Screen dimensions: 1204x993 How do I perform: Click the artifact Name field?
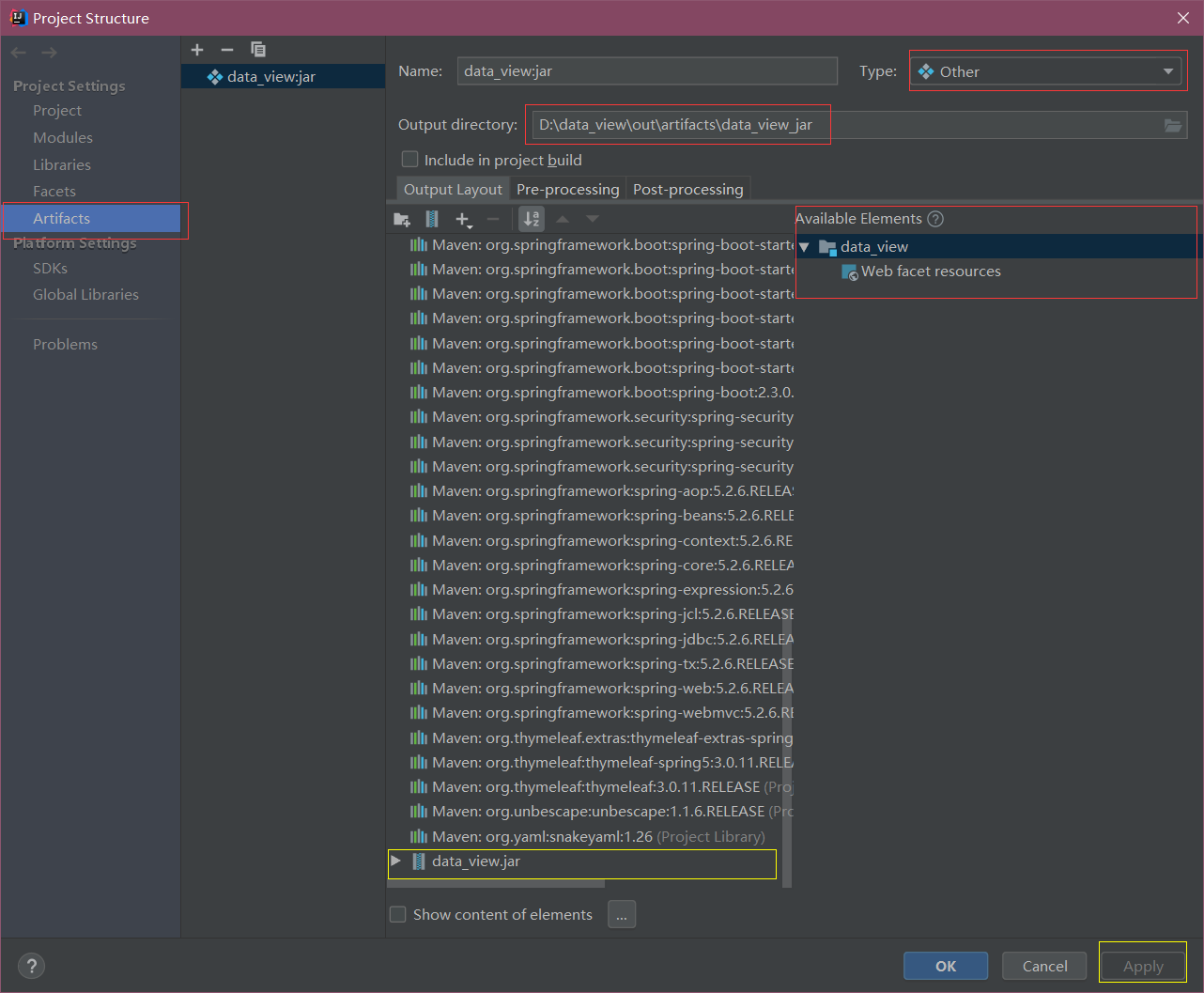pos(647,71)
